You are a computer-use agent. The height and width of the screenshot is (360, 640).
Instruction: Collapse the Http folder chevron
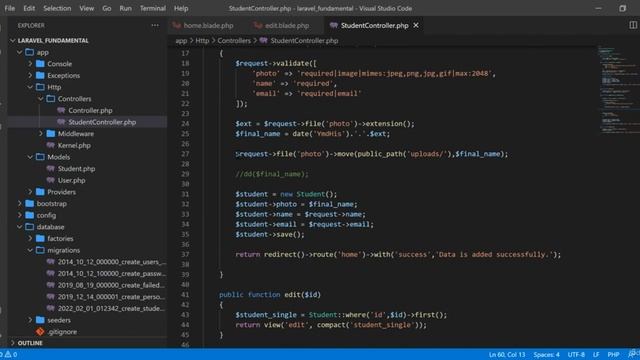tap(30, 87)
